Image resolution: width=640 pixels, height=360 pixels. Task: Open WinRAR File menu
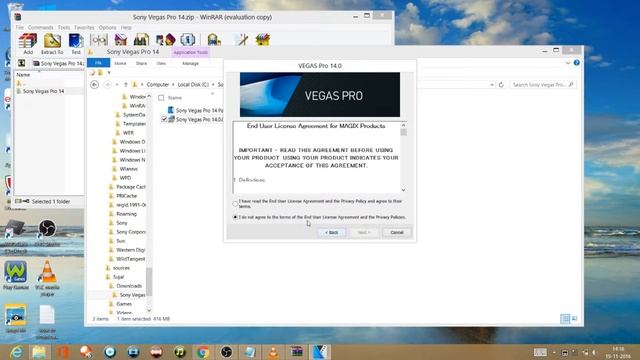20,27
